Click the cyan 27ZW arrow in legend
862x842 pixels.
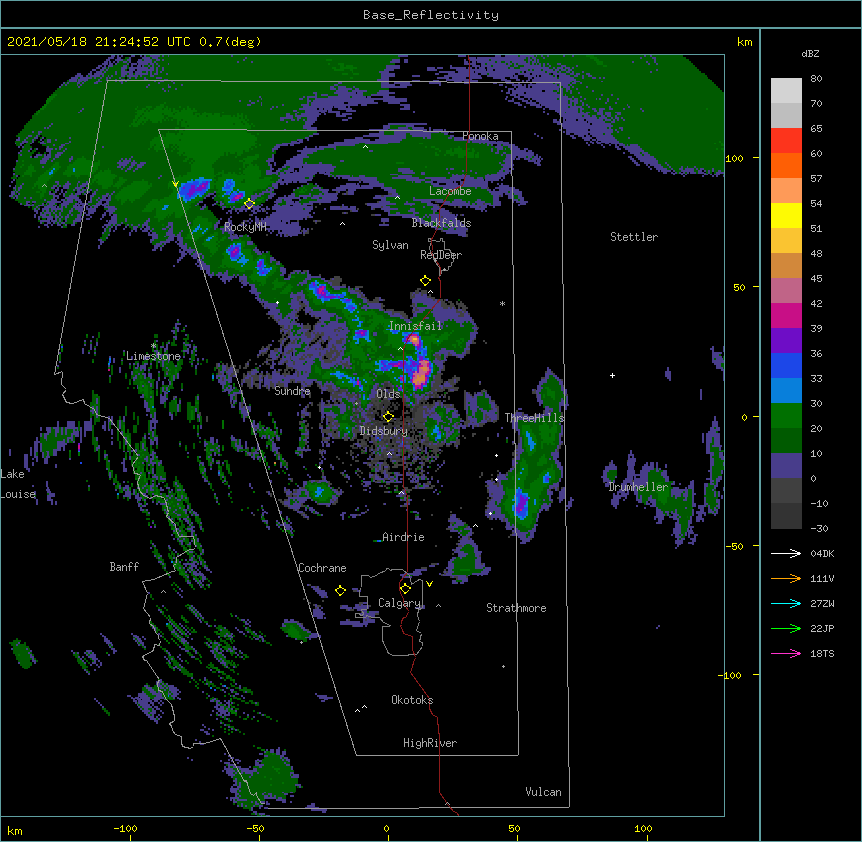(786, 603)
